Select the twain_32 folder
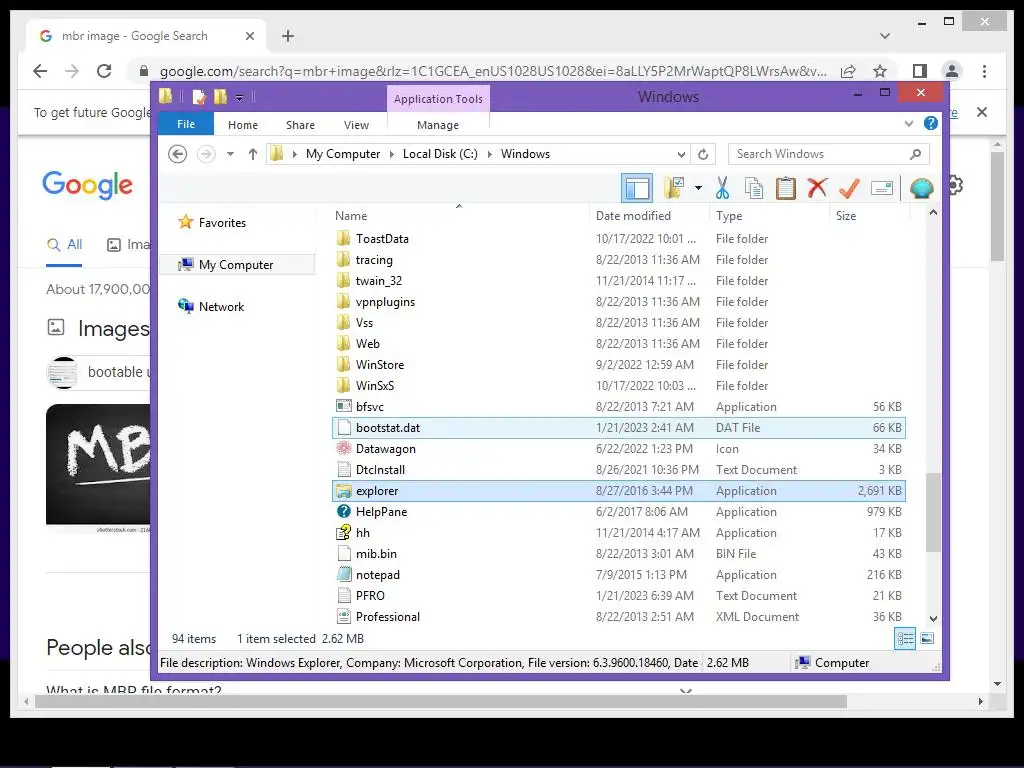 point(618,281)
